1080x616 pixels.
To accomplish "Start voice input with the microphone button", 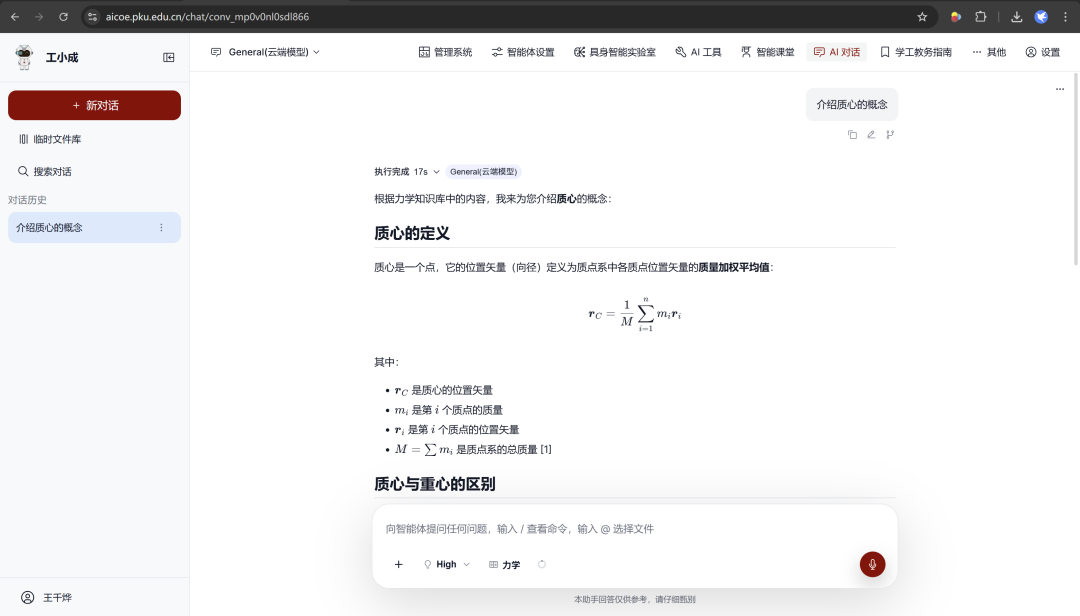I will (872, 564).
